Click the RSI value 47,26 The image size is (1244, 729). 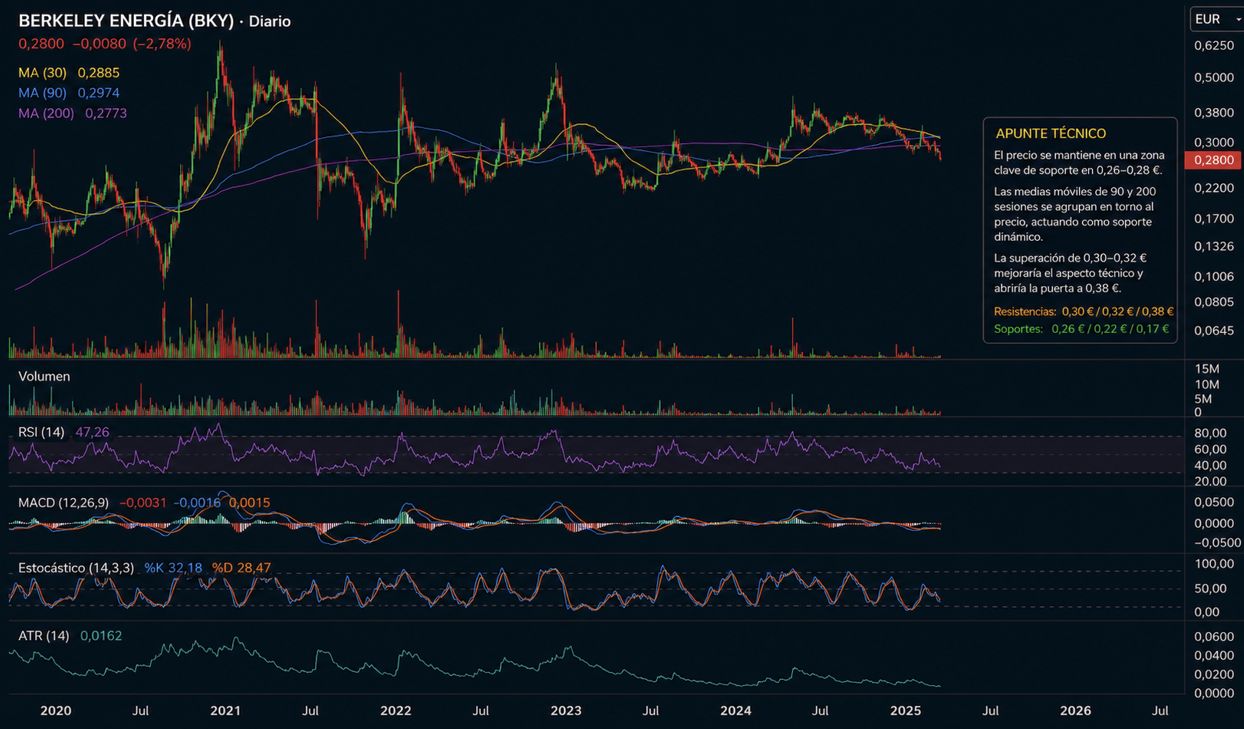[x=92, y=432]
